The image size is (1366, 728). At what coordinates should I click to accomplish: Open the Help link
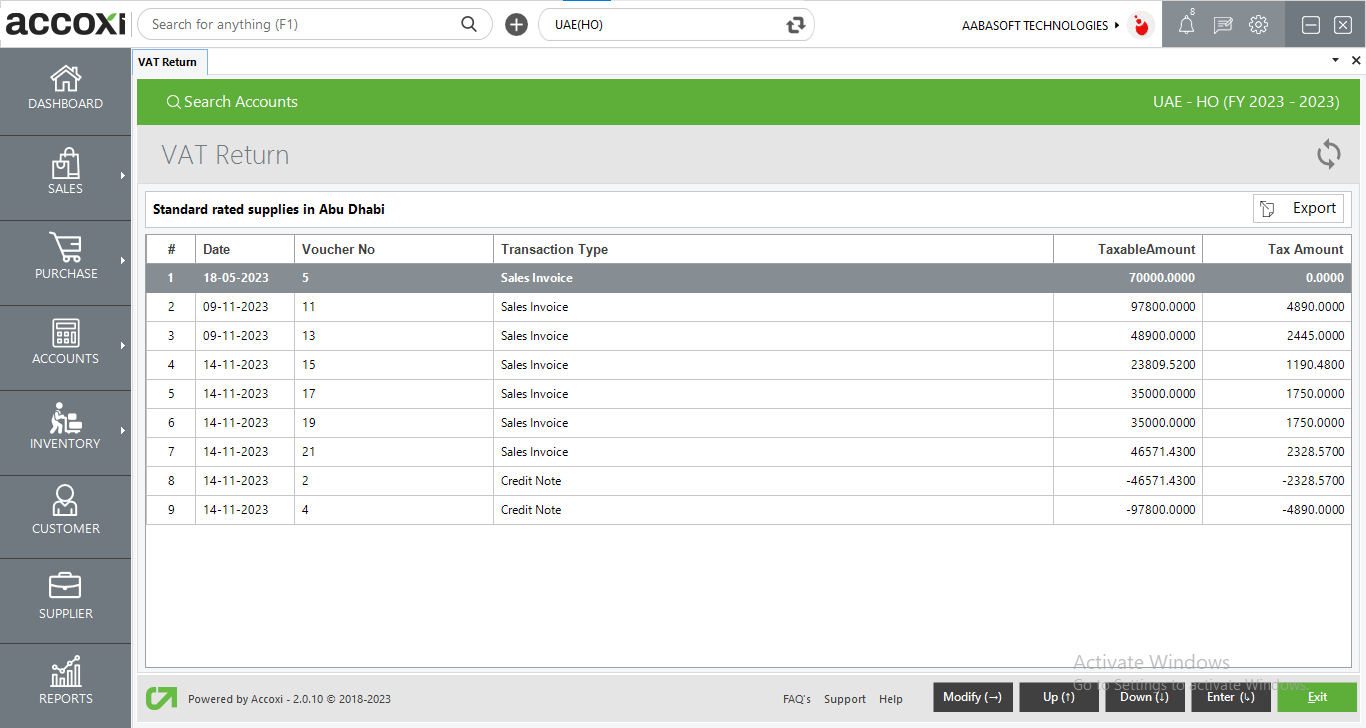(890, 699)
